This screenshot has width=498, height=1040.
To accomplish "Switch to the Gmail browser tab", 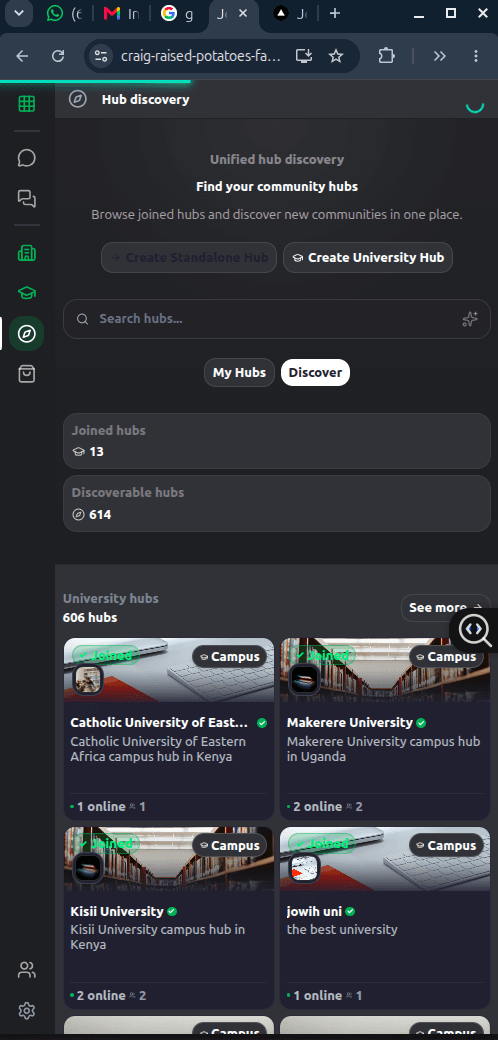I will [121, 13].
